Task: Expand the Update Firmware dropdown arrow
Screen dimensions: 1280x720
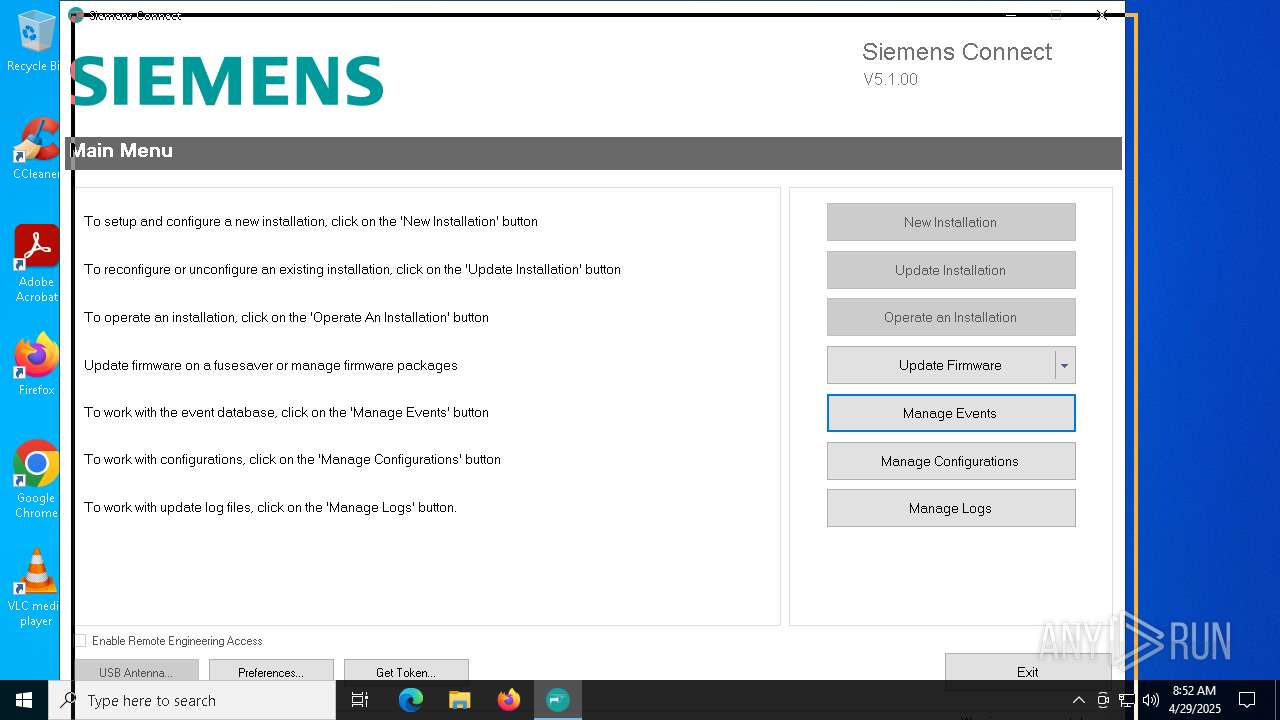Action: point(1065,366)
